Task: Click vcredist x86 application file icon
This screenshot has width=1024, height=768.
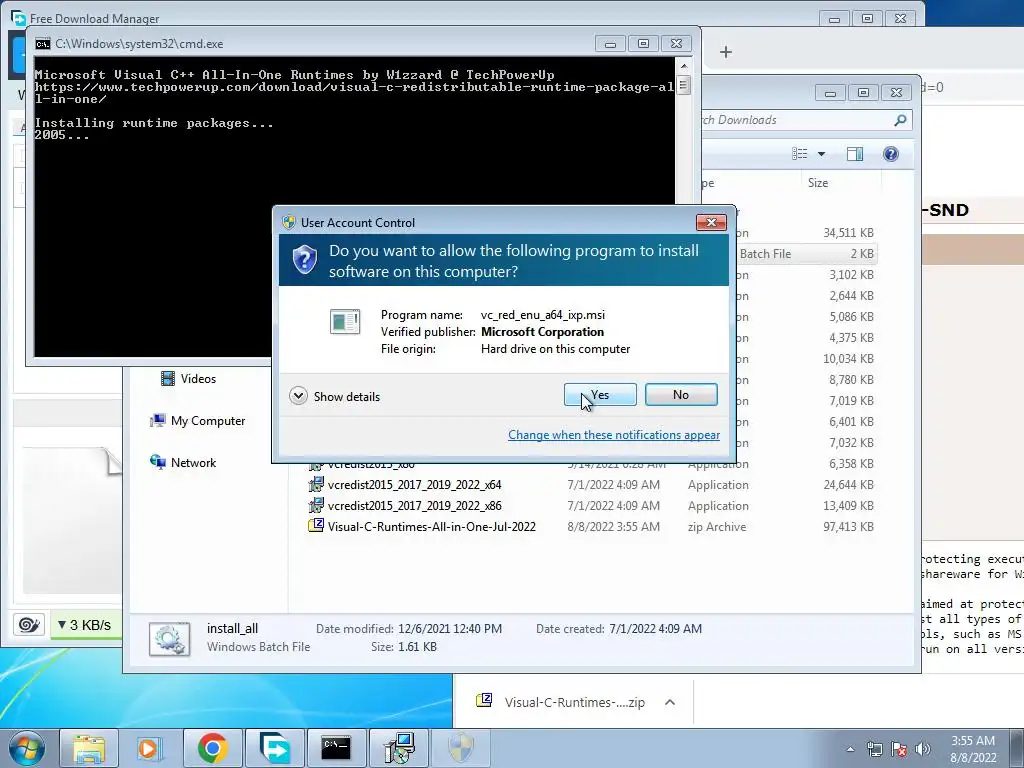Action: [x=316, y=505]
